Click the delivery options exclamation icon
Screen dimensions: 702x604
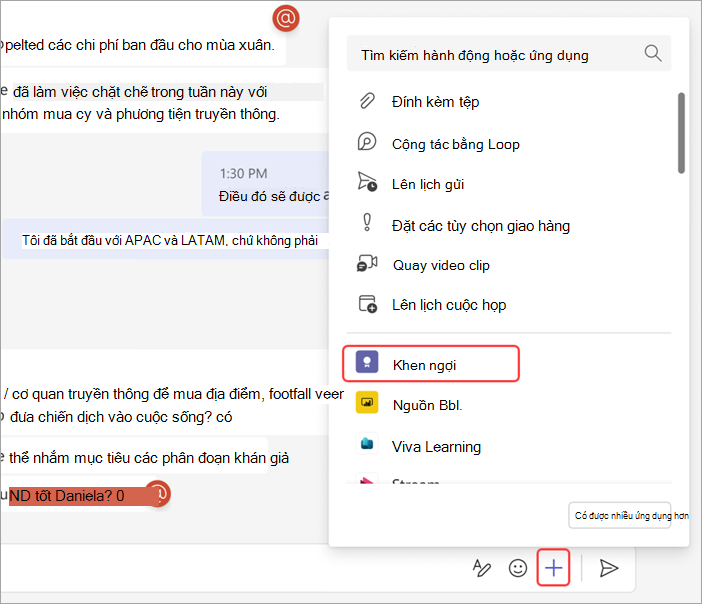pyautogui.click(x=367, y=223)
